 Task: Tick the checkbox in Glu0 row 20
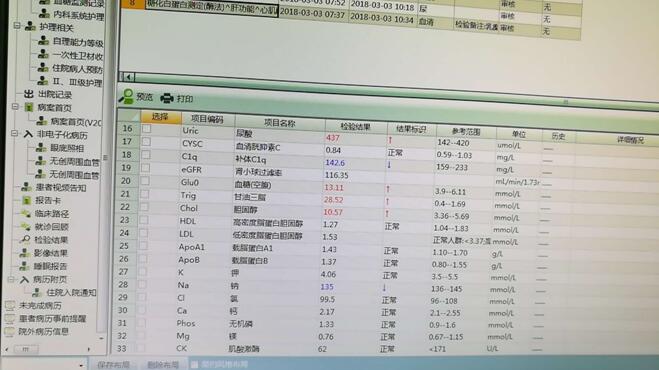(145, 181)
